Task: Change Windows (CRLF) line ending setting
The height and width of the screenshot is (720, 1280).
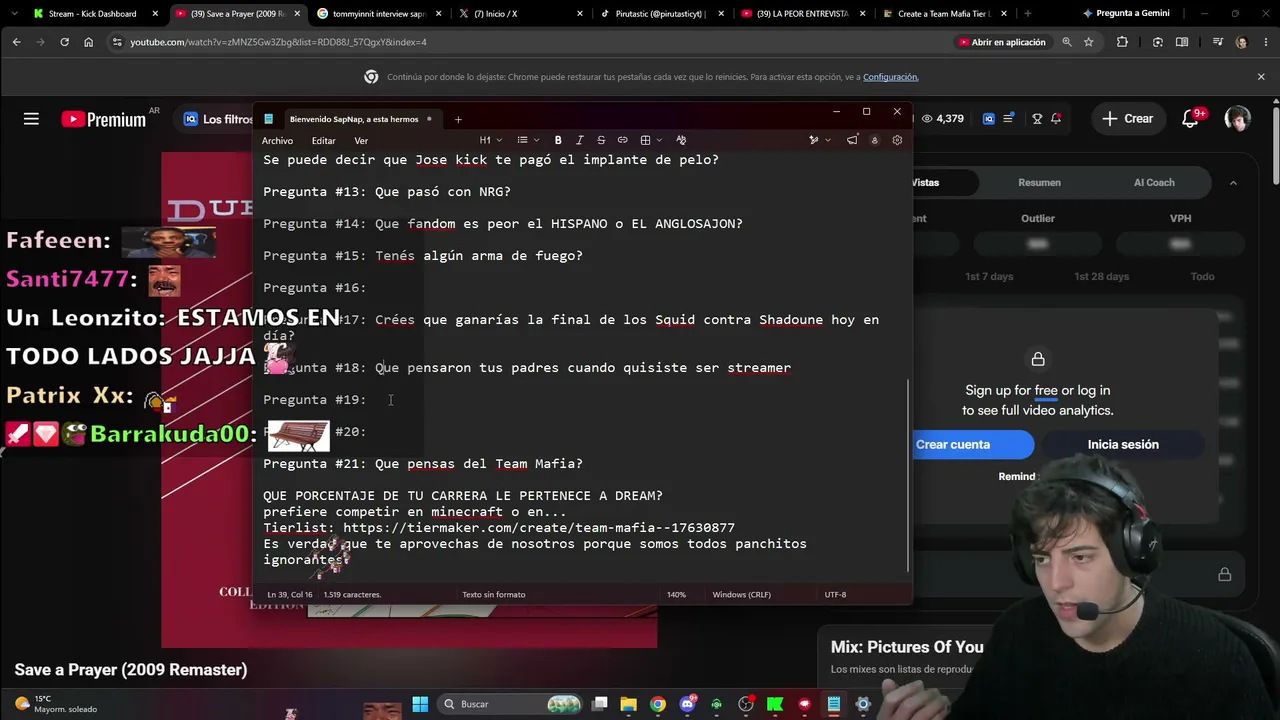Action: (741, 595)
